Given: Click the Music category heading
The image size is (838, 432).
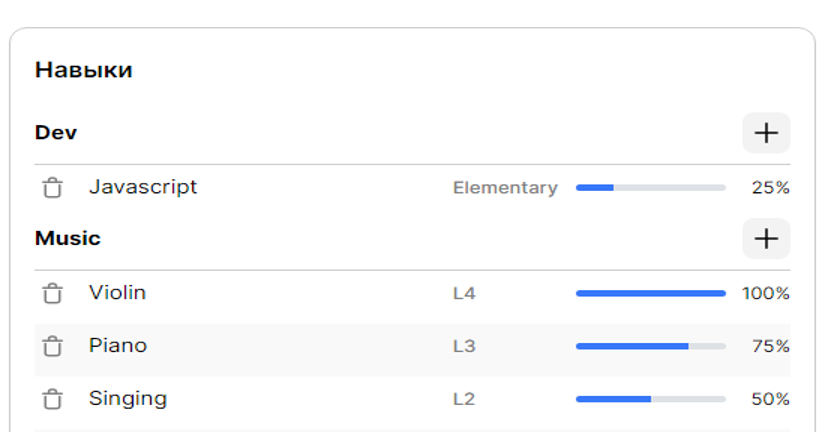Looking at the screenshot, I should click(68, 239).
